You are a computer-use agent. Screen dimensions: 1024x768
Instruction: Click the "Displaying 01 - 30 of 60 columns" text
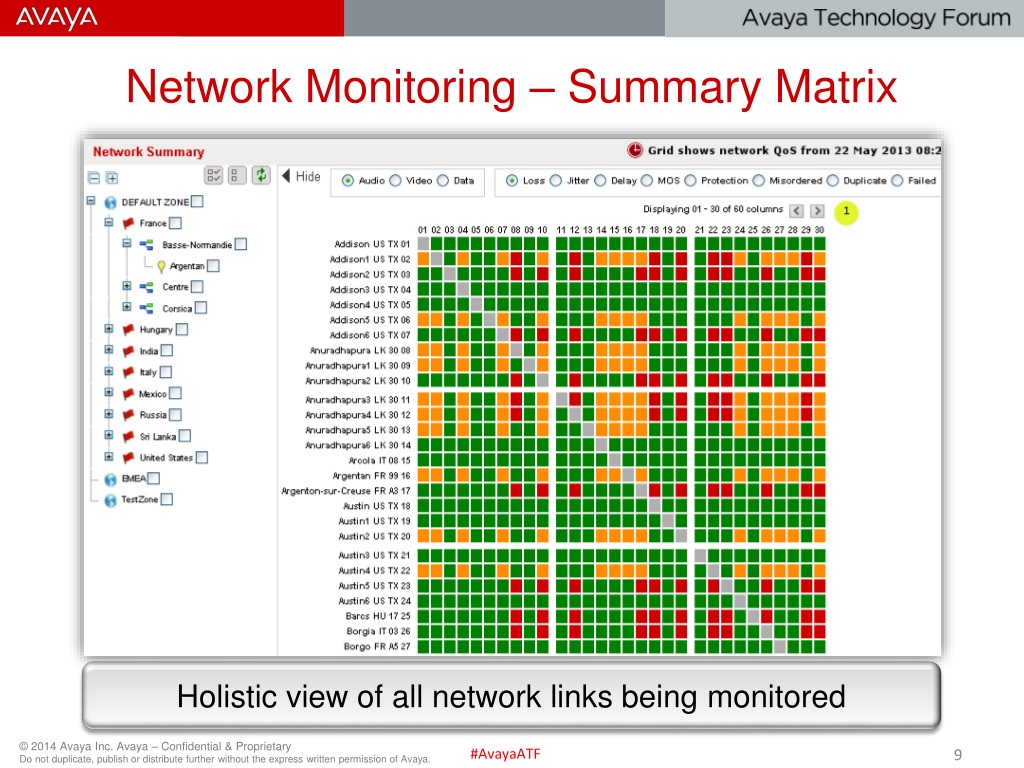tap(713, 209)
